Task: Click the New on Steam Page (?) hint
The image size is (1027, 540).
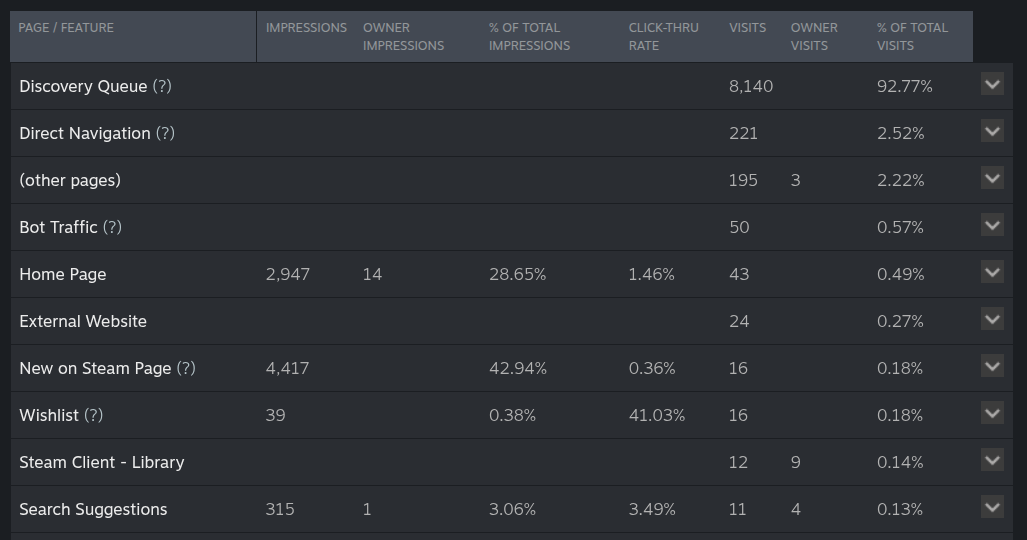Action: click(186, 368)
